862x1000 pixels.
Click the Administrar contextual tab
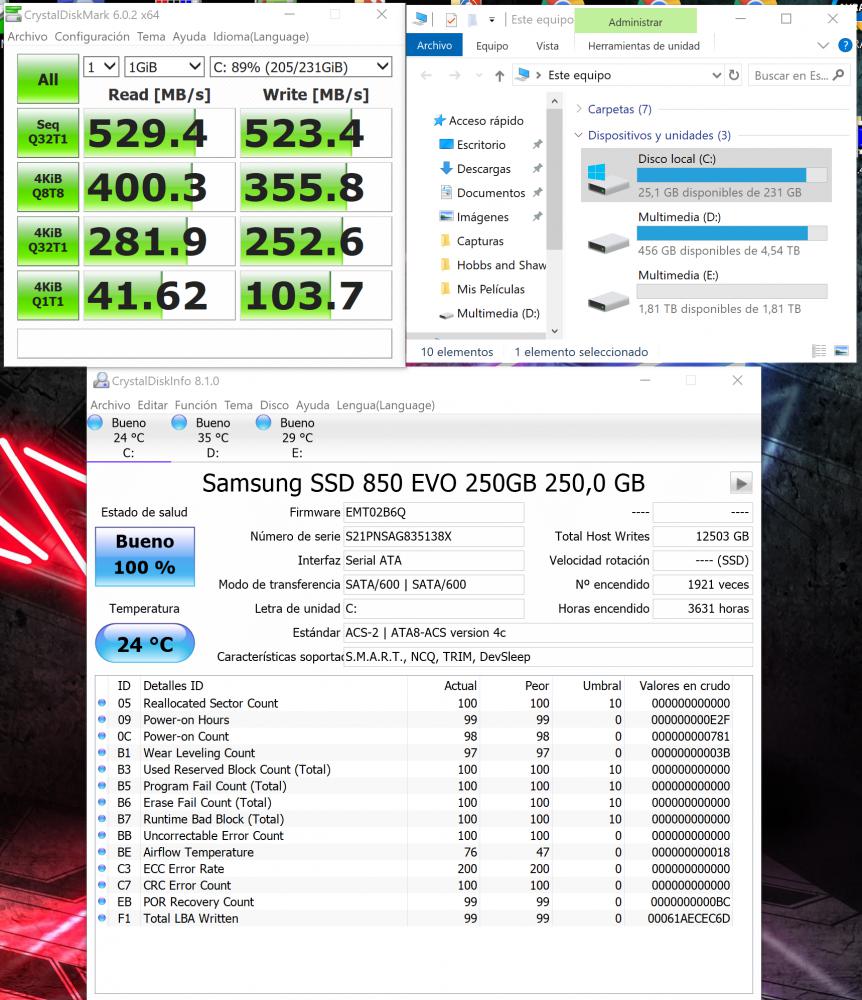click(x=635, y=22)
